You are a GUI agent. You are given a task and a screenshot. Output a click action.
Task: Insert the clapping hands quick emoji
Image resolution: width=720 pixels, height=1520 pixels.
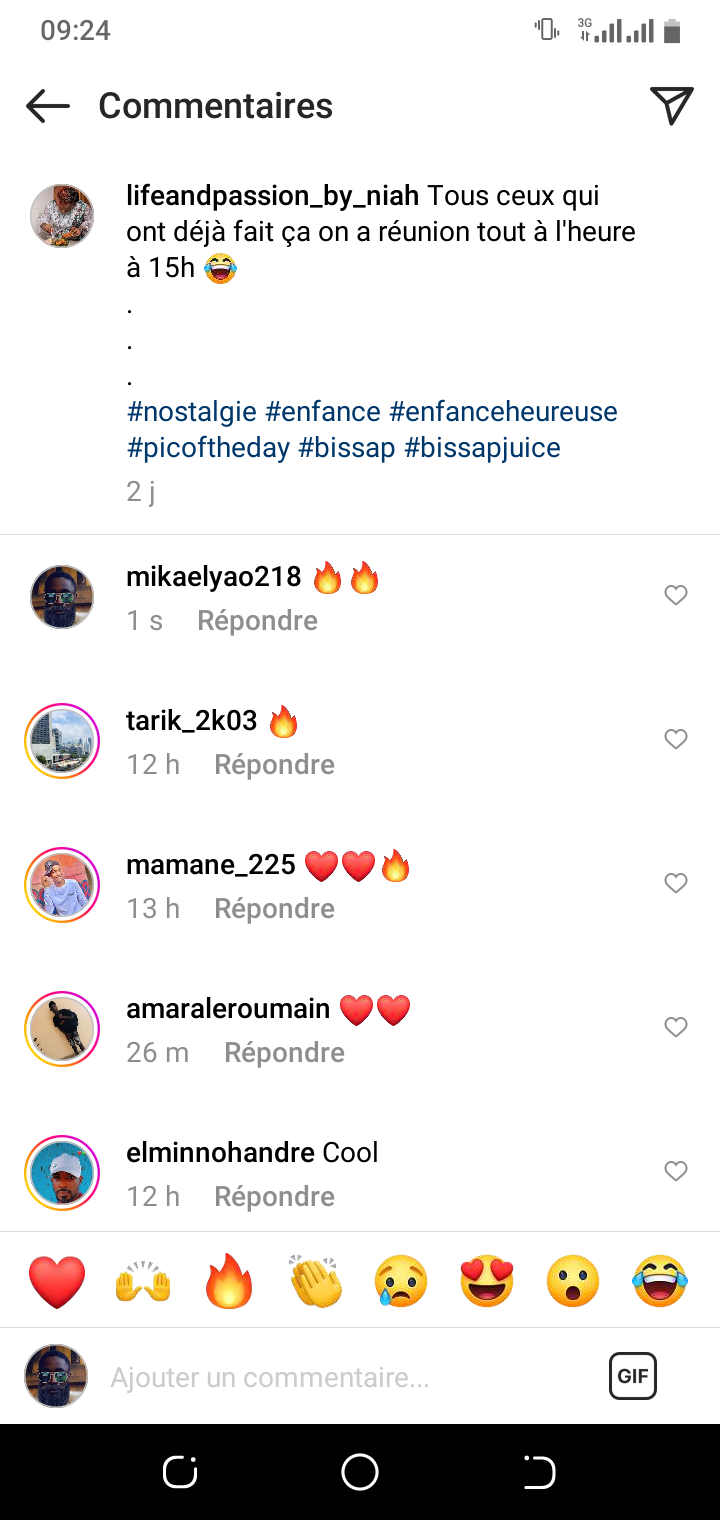[315, 1281]
